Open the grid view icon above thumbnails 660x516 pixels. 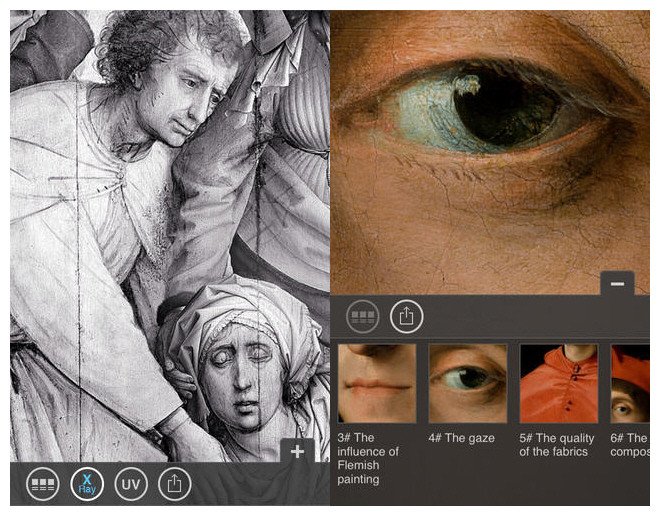pos(362,317)
